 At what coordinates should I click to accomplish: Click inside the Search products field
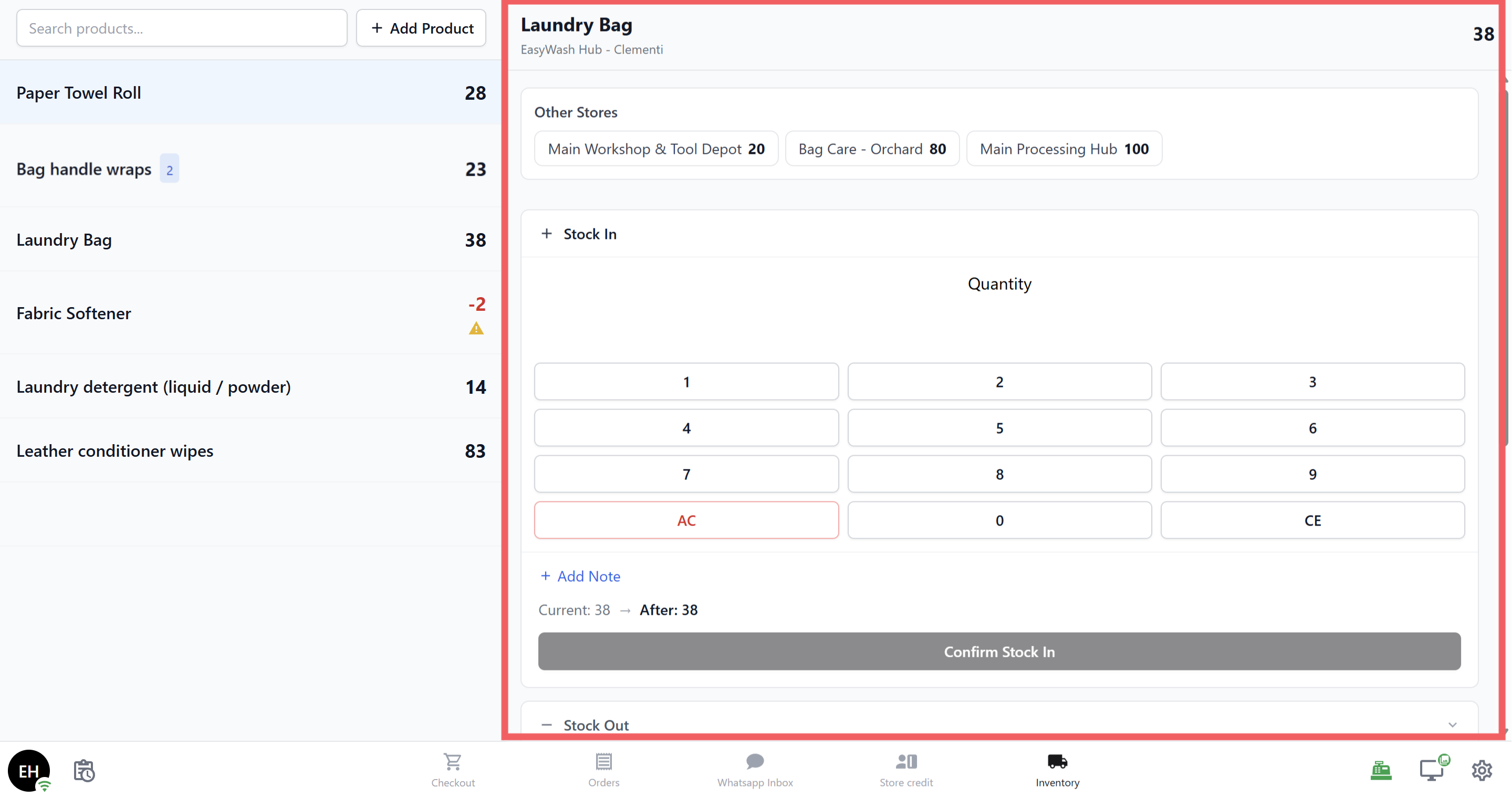tap(181, 28)
